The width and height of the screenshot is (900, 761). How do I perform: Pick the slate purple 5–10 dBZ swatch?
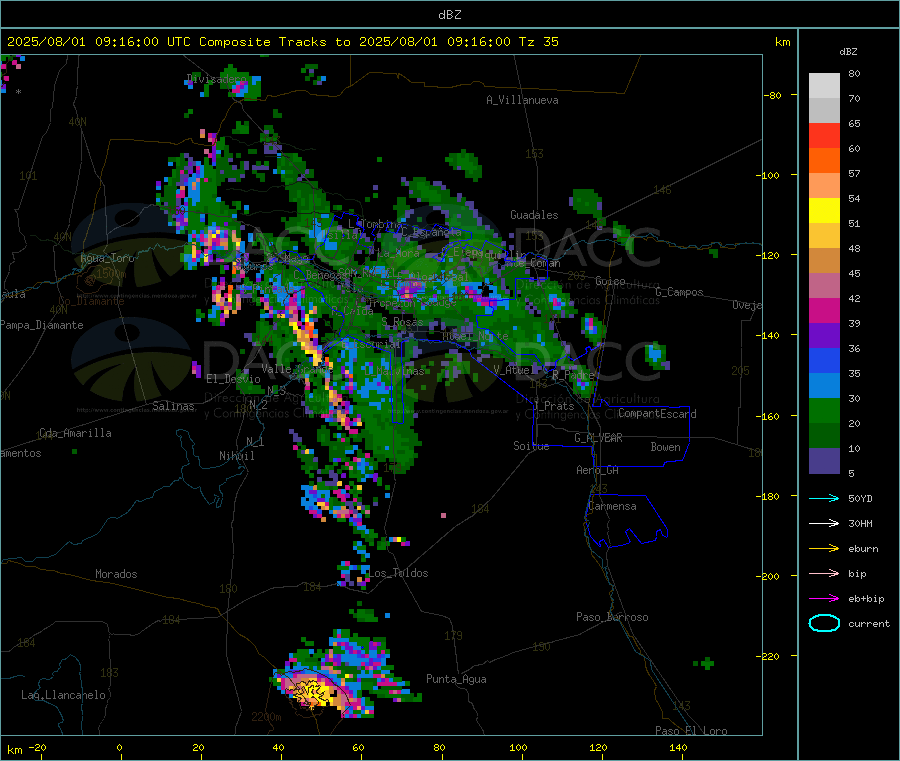[x=824, y=461]
